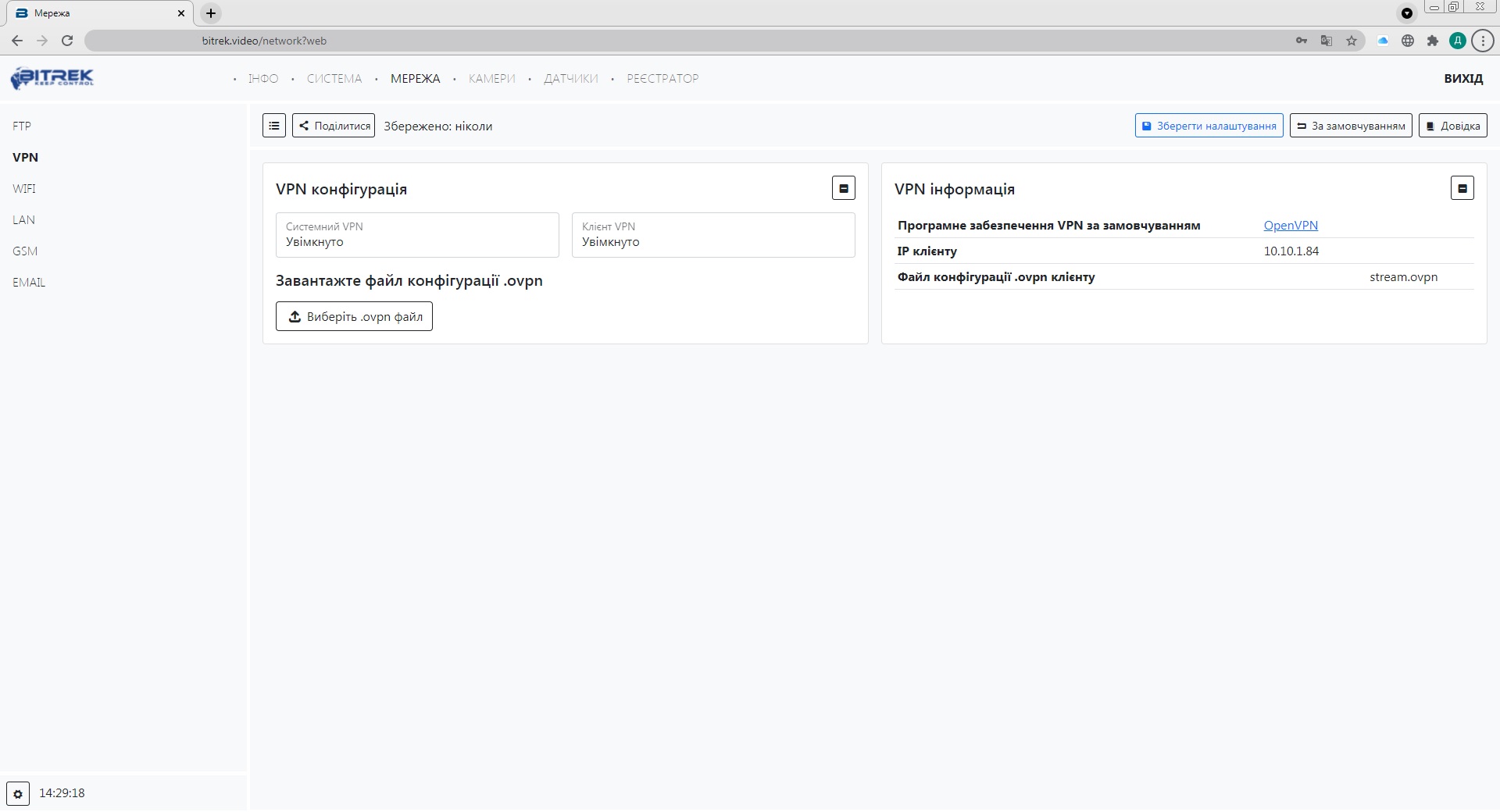The height and width of the screenshot is (812, 1500).
Task: Reload the page
Action: click(x=67, y=41)
